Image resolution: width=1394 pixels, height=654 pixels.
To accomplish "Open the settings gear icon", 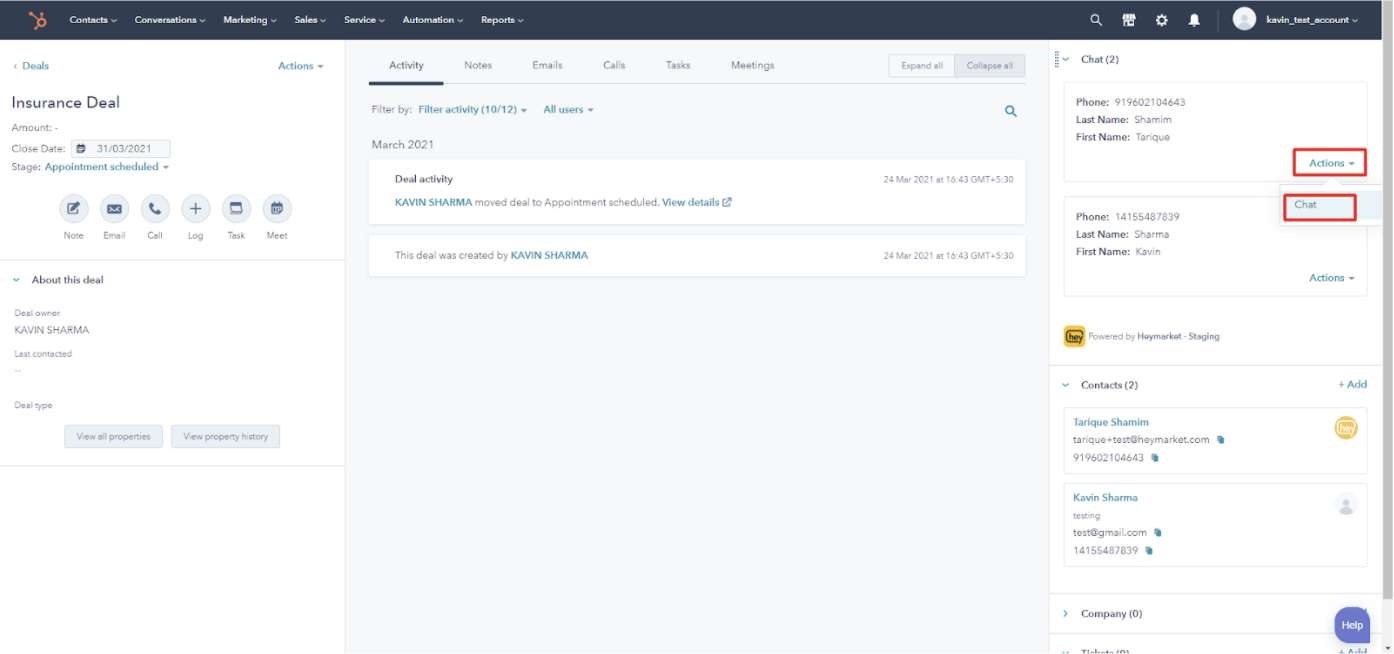I will 1161,20.
